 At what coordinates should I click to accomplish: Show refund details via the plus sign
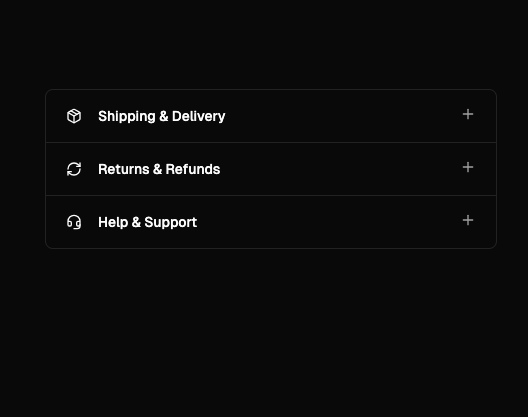(468, 167)
